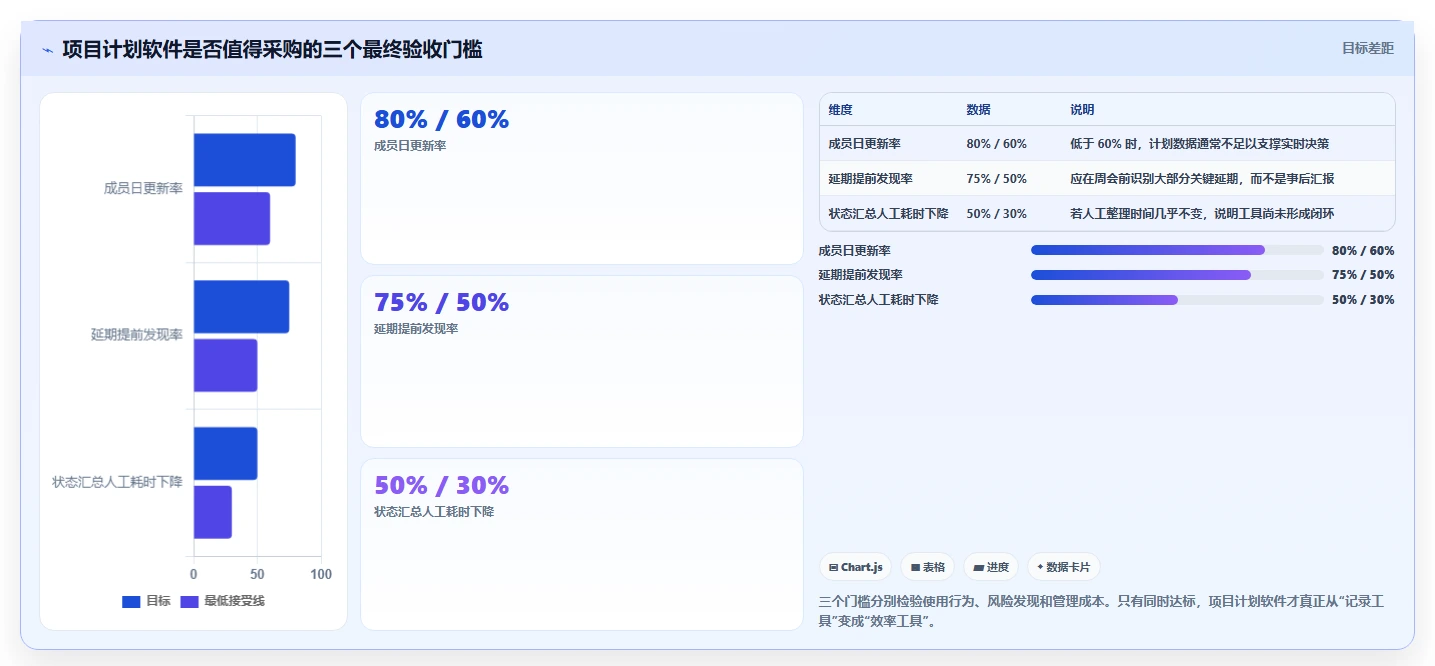This screenshot has width=1435, height=666.
Task: Click the 维度 table column header
Action: pos(840,110)
